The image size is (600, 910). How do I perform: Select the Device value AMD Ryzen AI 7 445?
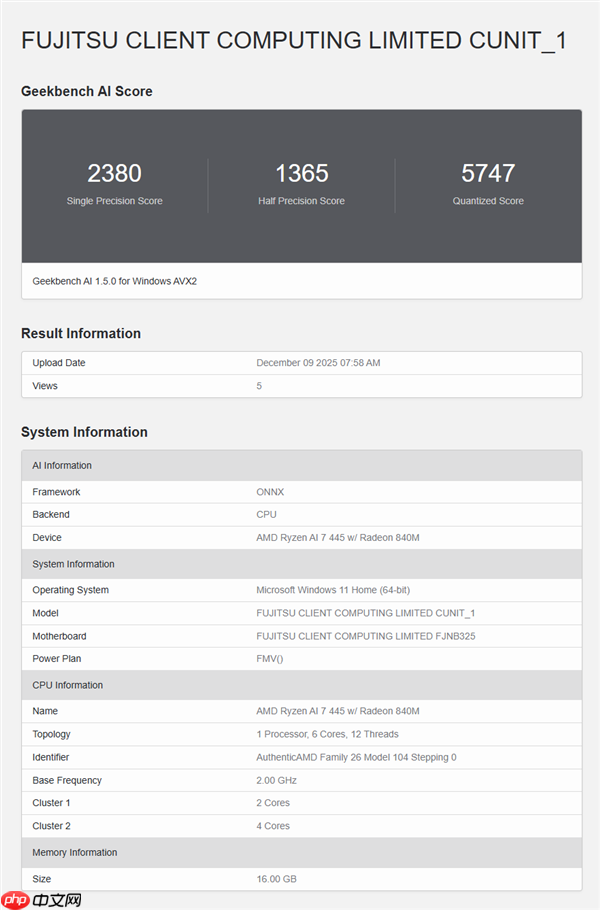click(338, 538)
